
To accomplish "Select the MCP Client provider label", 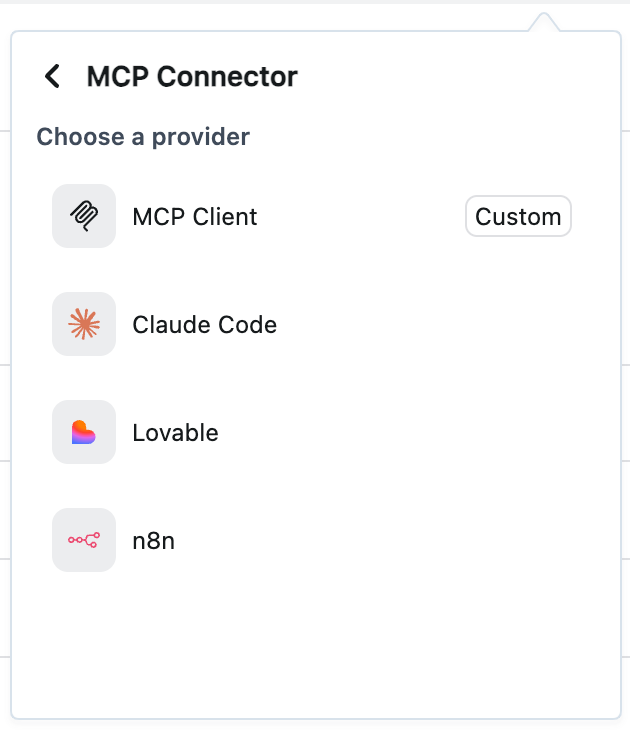I will tap(195, 217).
